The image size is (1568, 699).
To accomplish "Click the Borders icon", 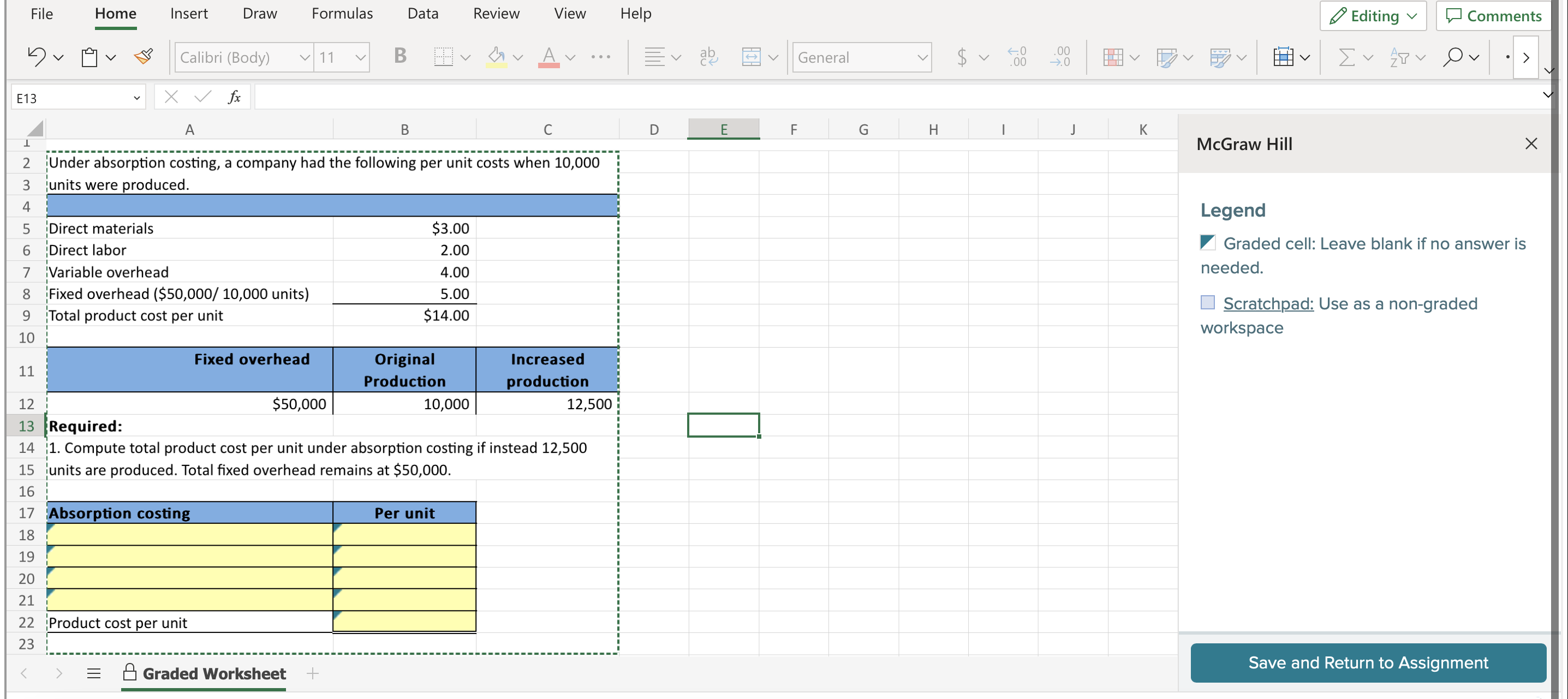I will click(443, 57).
